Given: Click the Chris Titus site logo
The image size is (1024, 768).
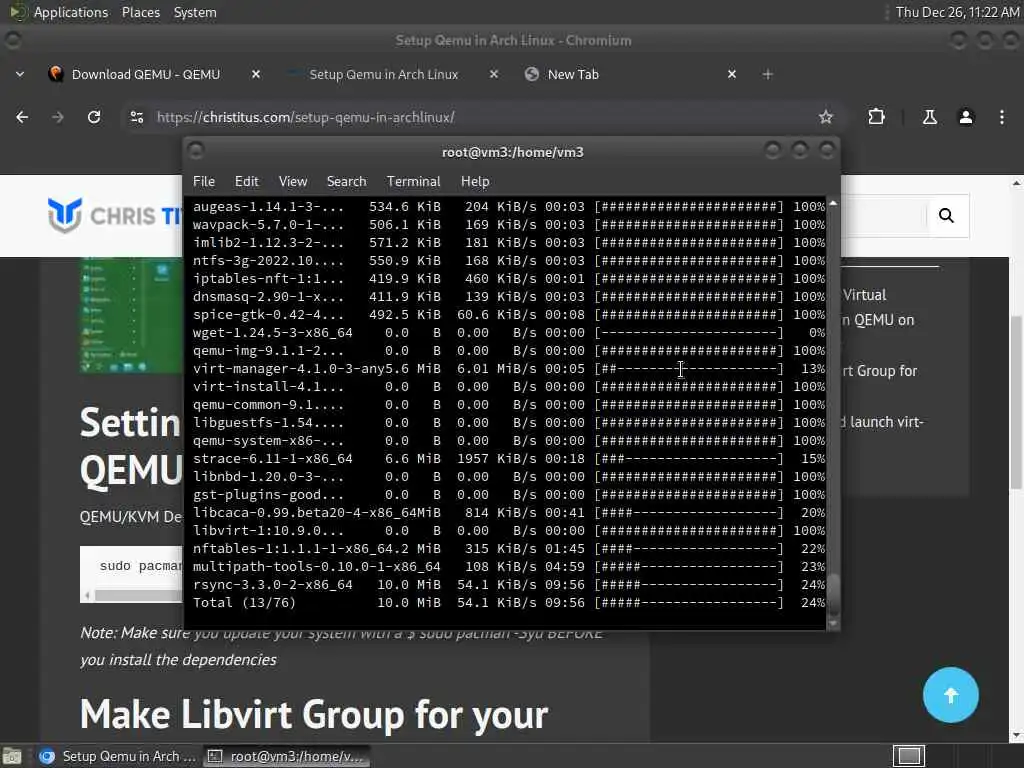Looking at the screenshot, I should 115,215.
